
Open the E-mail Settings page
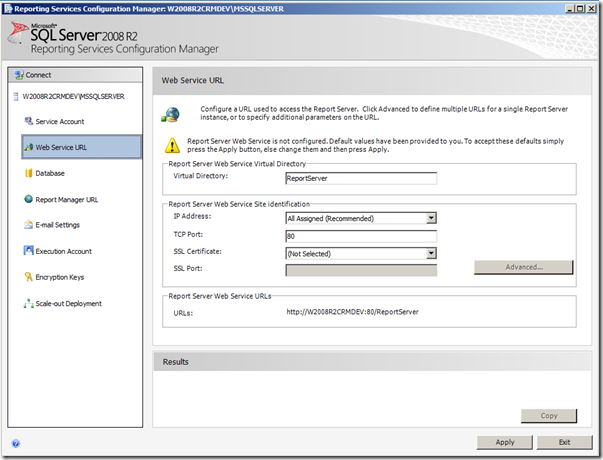pos(57,225)
